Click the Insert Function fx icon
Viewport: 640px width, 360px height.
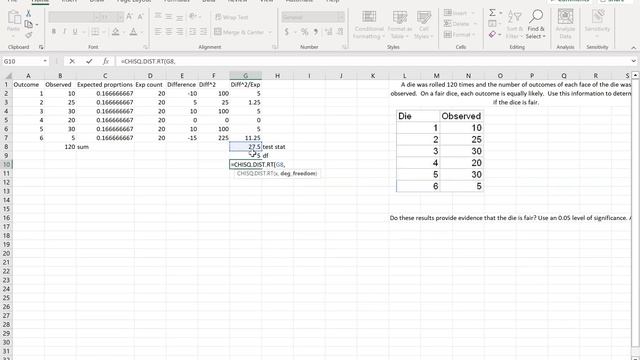pos(106,61)
